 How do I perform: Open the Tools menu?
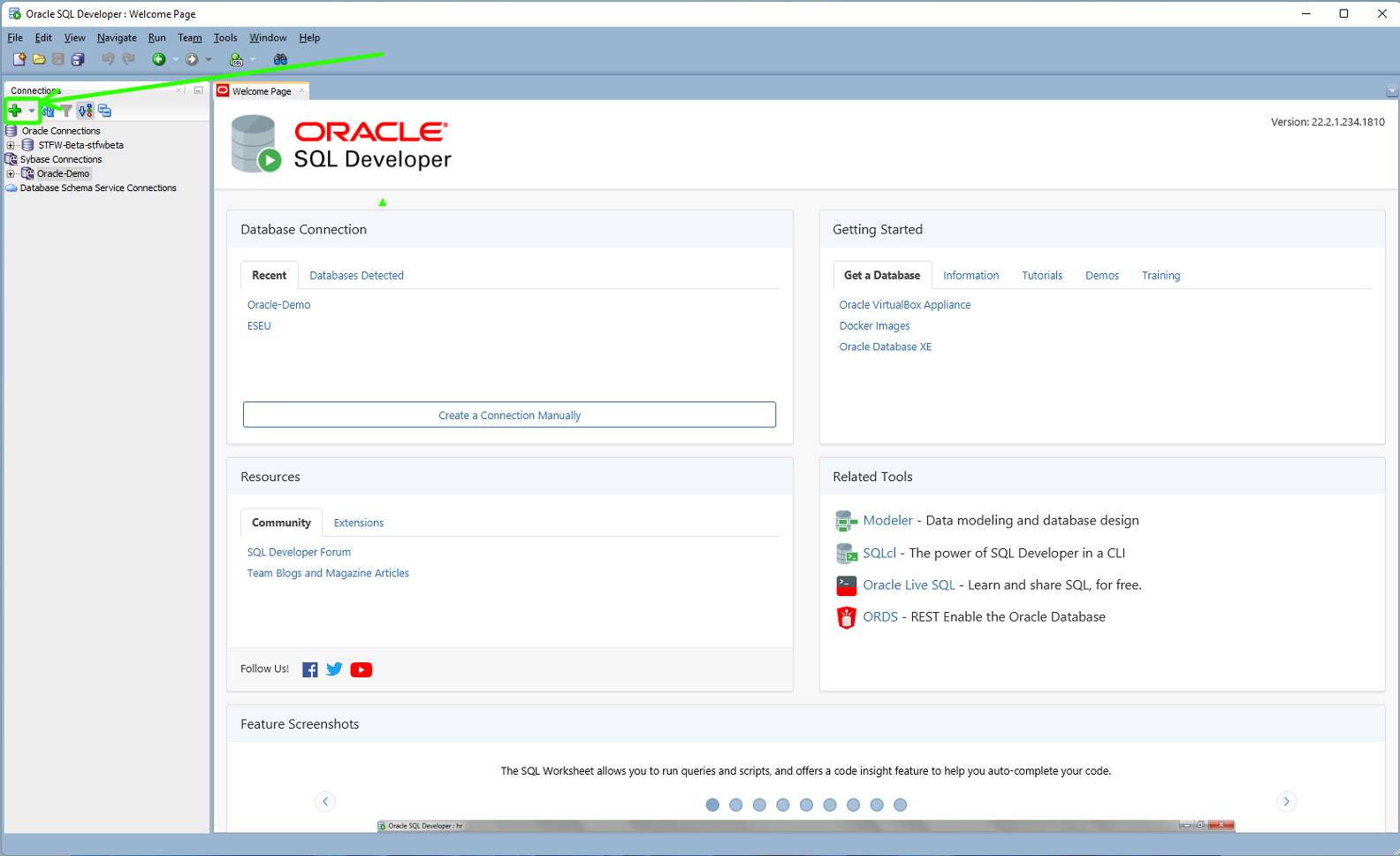click(224, 38)
